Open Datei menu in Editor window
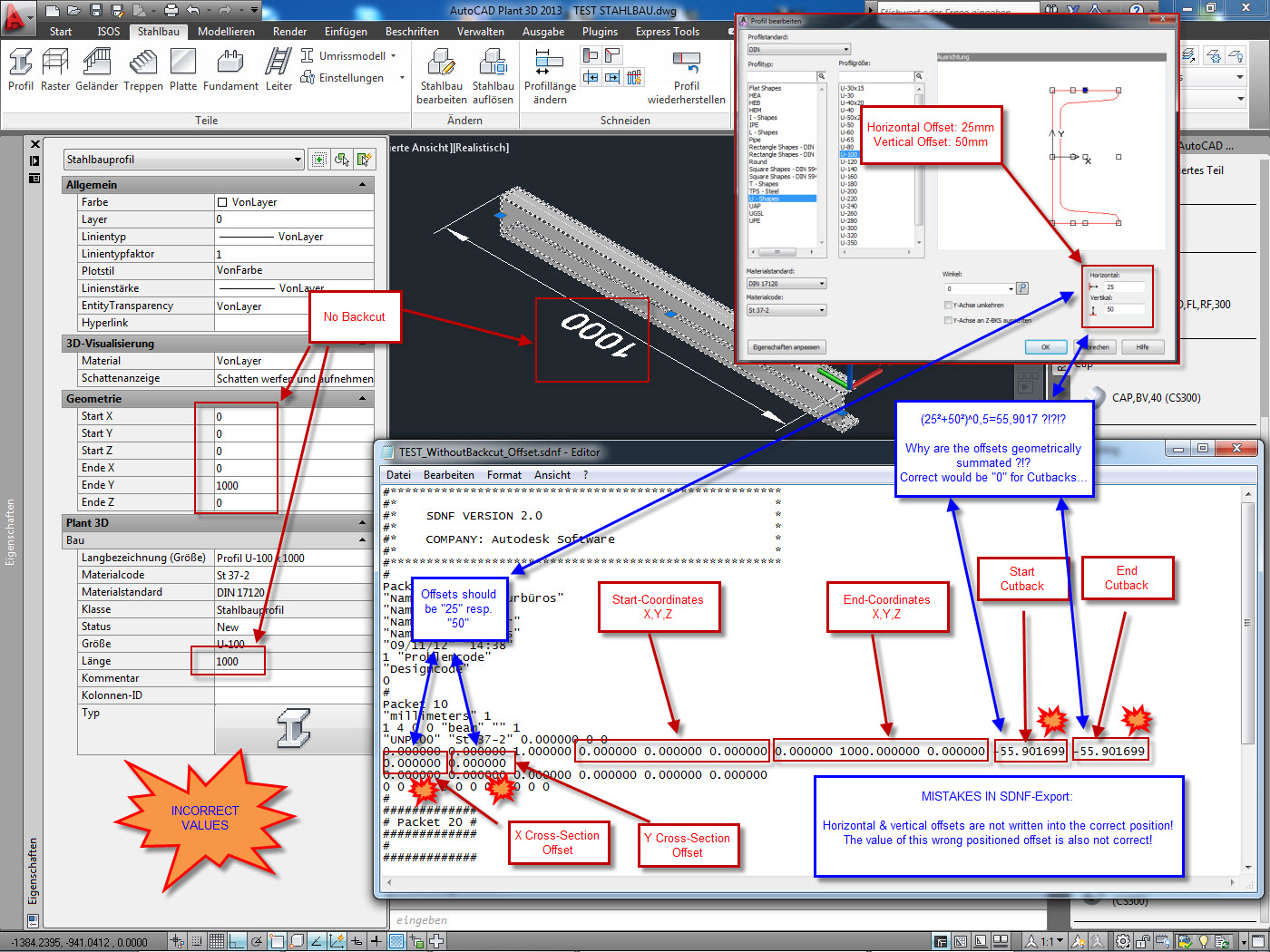Image resolution: width=1270 pixels, height=952 pixels. [398, 475]
